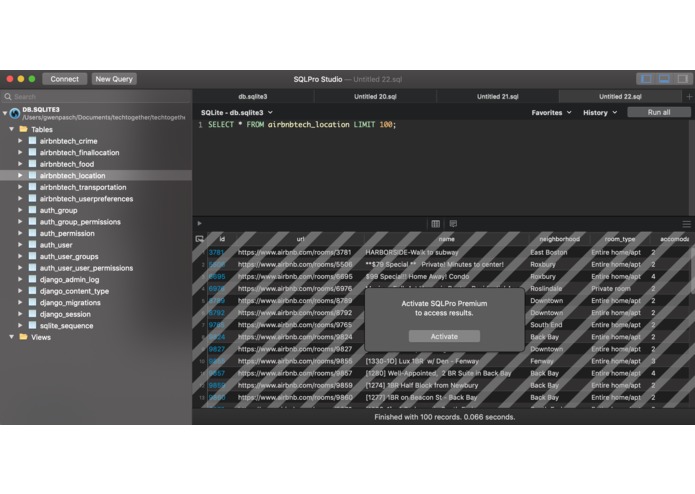Viewport: 695px width, 494px height.
Task: Click the Tables folder icon
Action: pyautogui.click(x=23, y=129)
